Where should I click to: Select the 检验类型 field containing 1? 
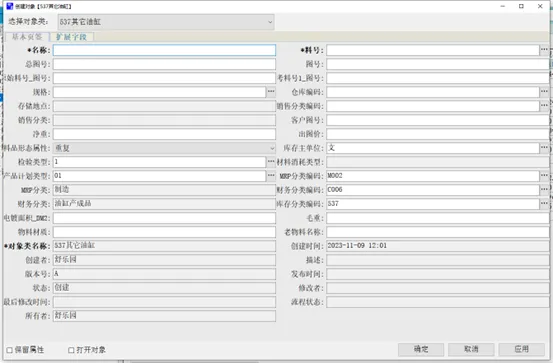(x=159, y=162)
